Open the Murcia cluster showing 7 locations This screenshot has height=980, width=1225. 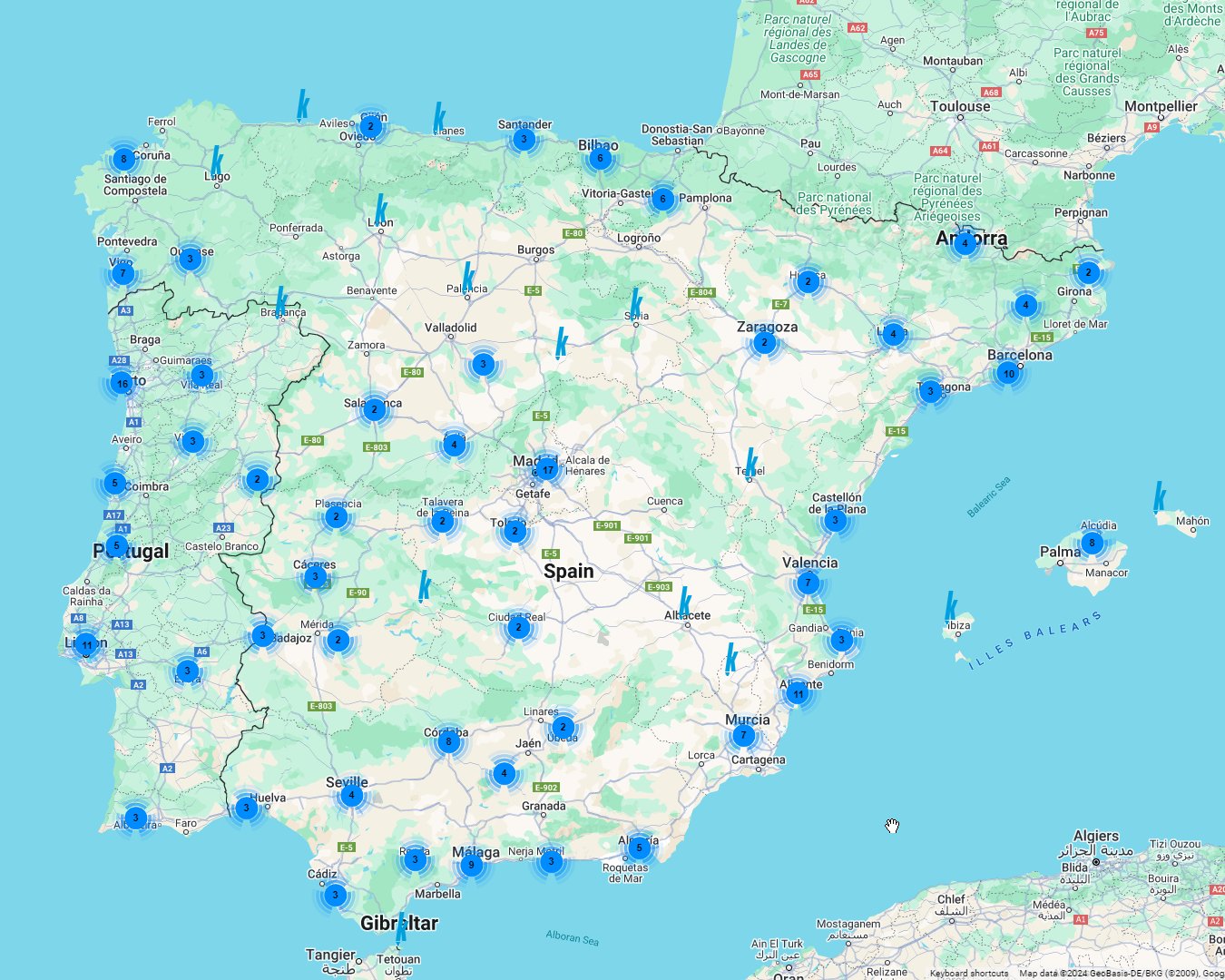[x=743, y=733]
